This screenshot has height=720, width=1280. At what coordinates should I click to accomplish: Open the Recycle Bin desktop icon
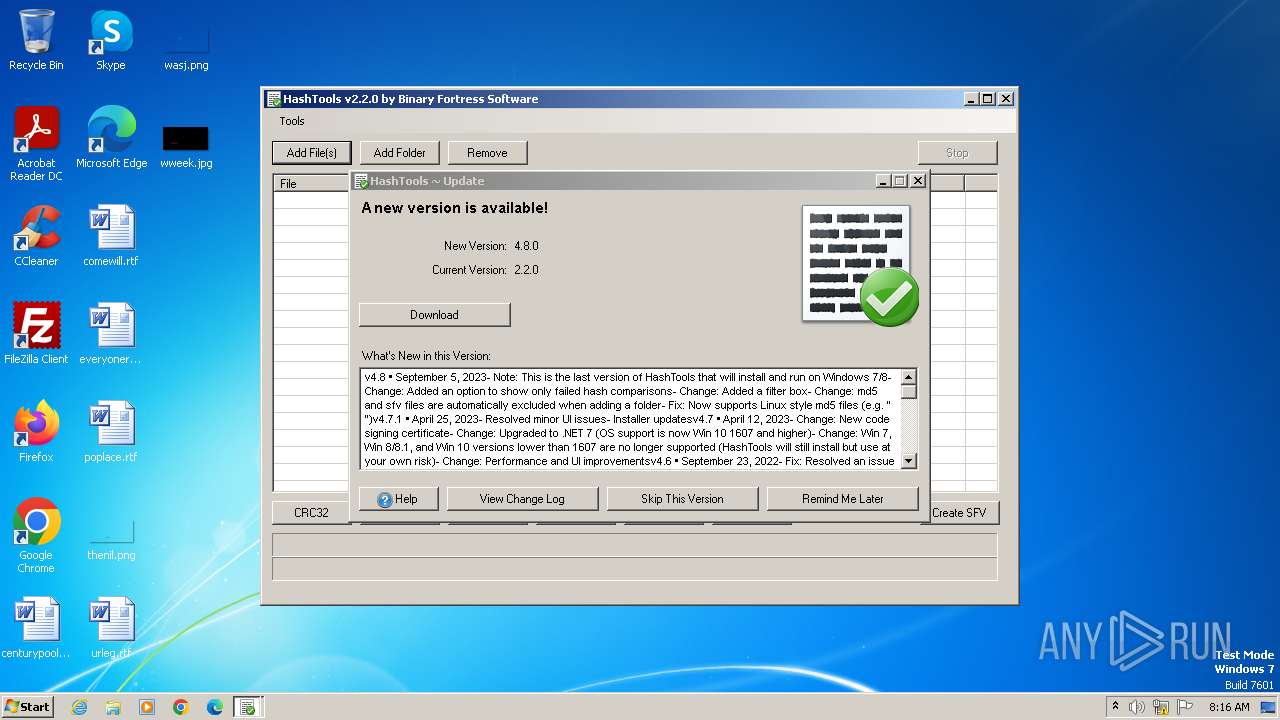pos(36,40)
